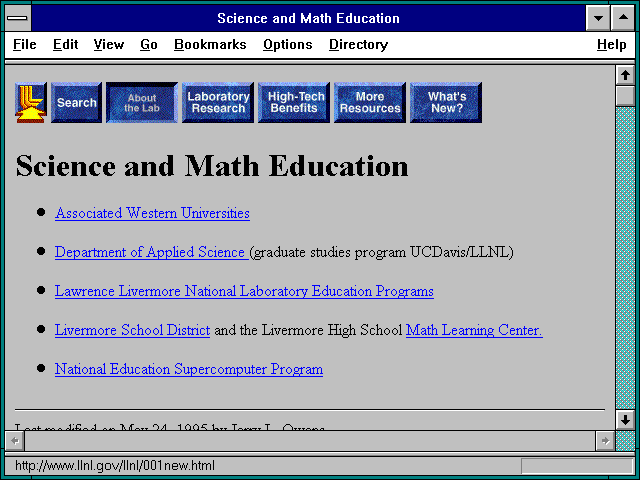Open the Livermore School District link
This screenshot has width=640, height=480.
(133, 330)
